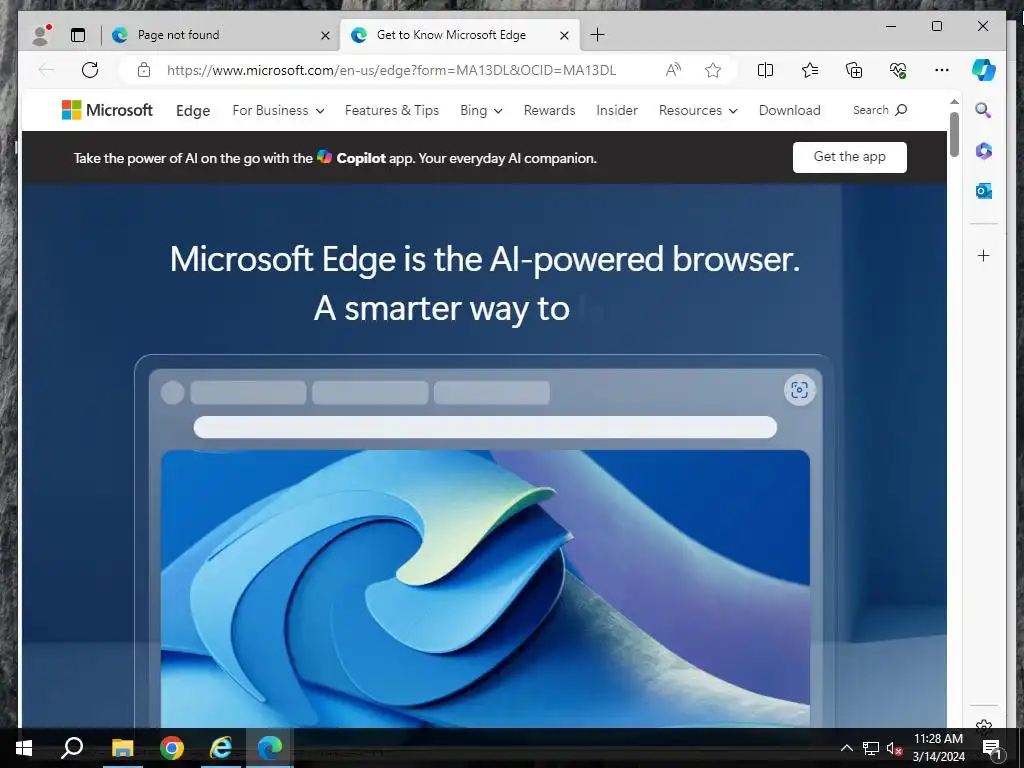Expand the Bing dropdown menu
This screenshot has height=768, width=1024.
click(x=481, y=110)
